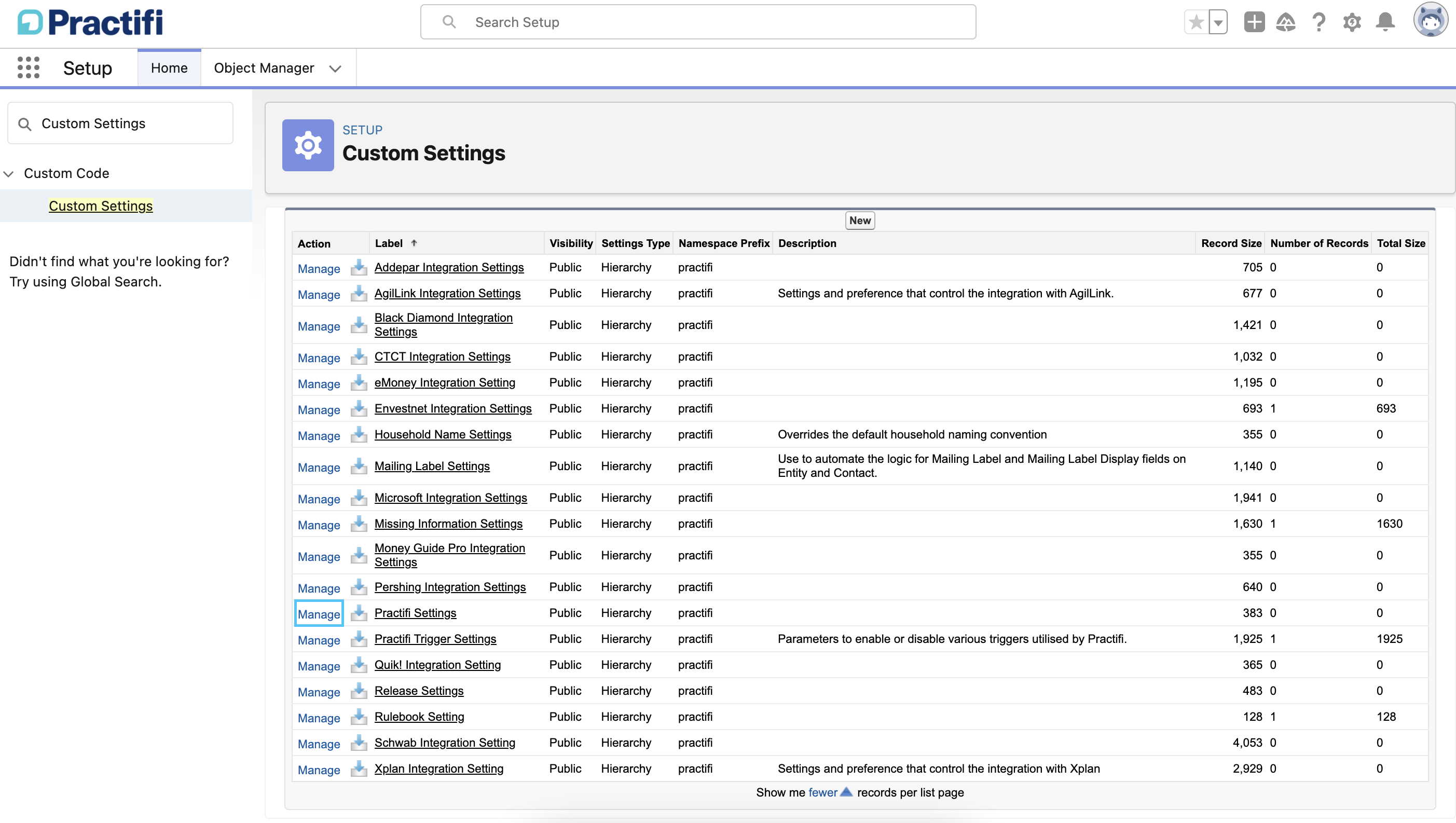This screenshot has height=823, width=1456.
Task: Click the Record Size column header
Action: pyautogui.click(x=1231, y=243)
